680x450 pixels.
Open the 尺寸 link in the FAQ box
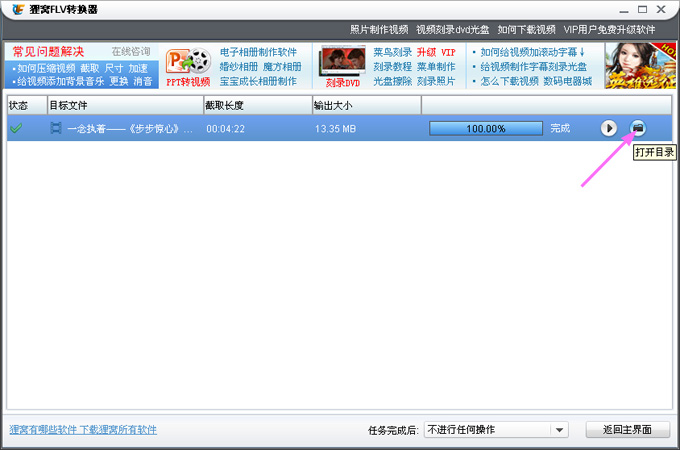pyautogui.click(x=114, y=68)
